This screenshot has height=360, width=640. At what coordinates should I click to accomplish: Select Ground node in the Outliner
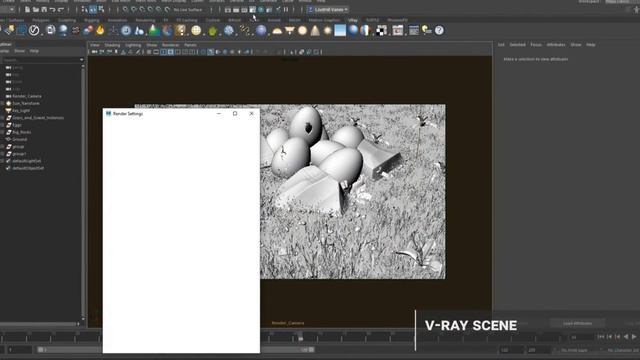click(x=19, y=139)
